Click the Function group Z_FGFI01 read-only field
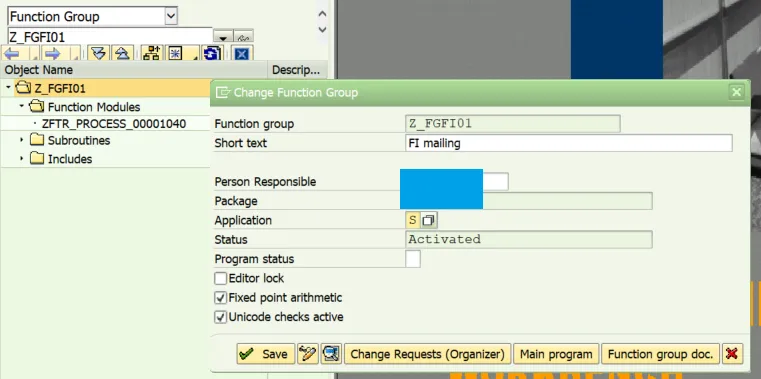The image size is (761, 379). 513,123
